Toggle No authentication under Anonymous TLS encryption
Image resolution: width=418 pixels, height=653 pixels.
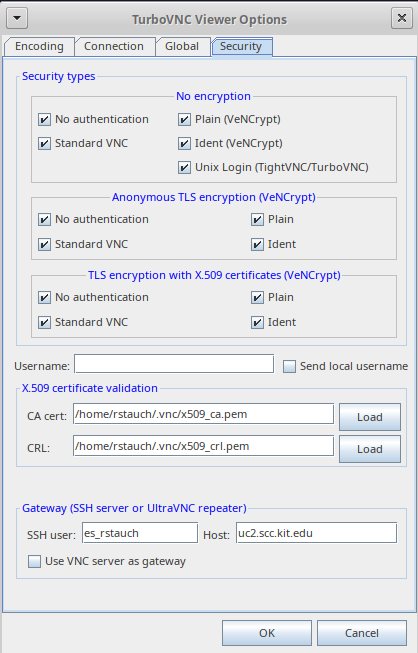tap(45, 219)
